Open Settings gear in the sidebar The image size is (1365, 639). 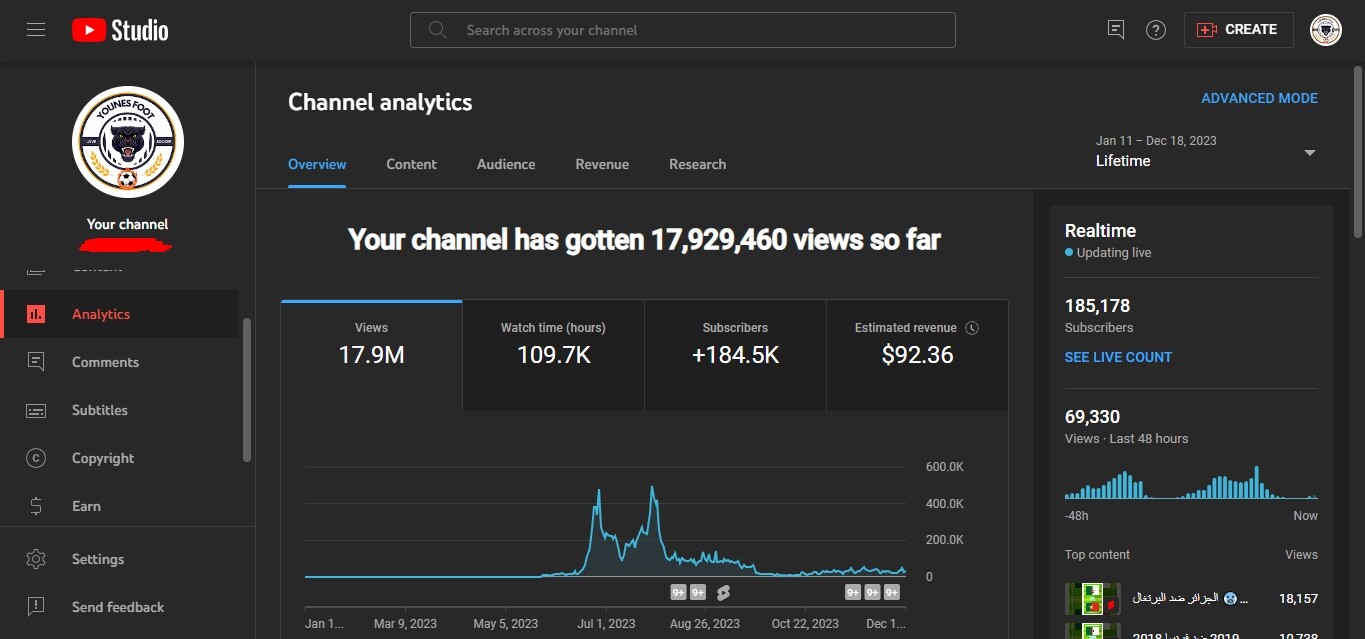tap(36, 559)
